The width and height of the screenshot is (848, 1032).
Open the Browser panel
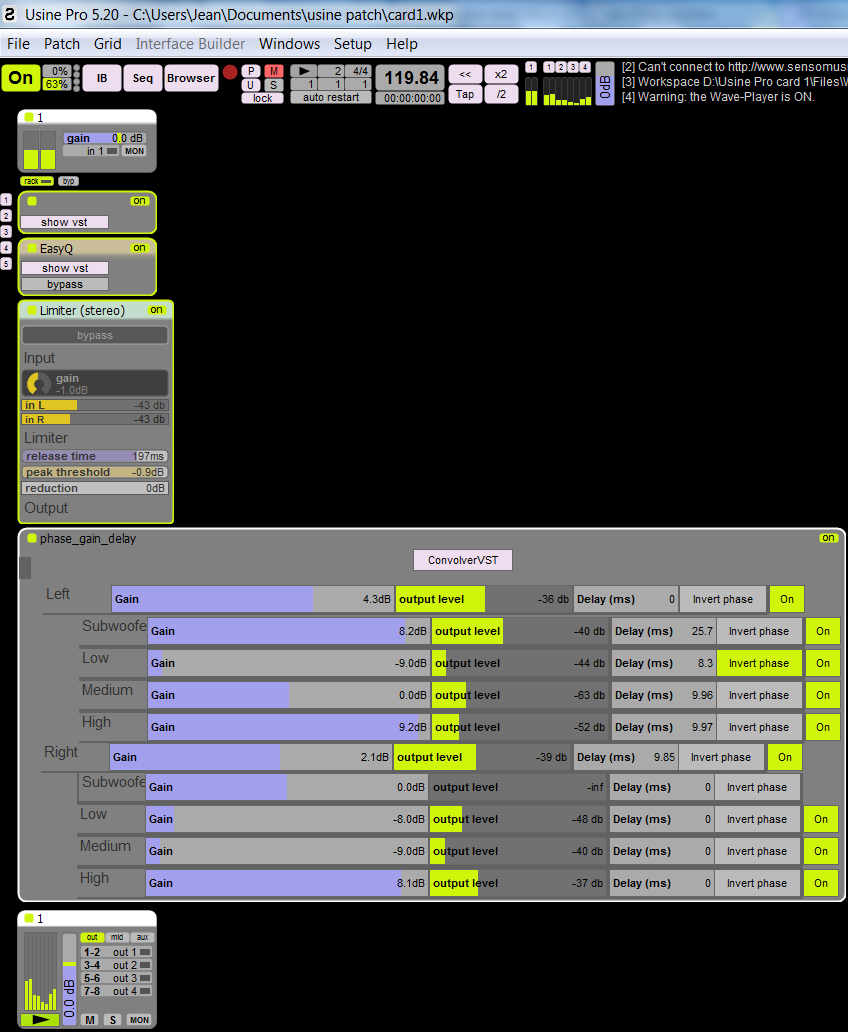191,78
